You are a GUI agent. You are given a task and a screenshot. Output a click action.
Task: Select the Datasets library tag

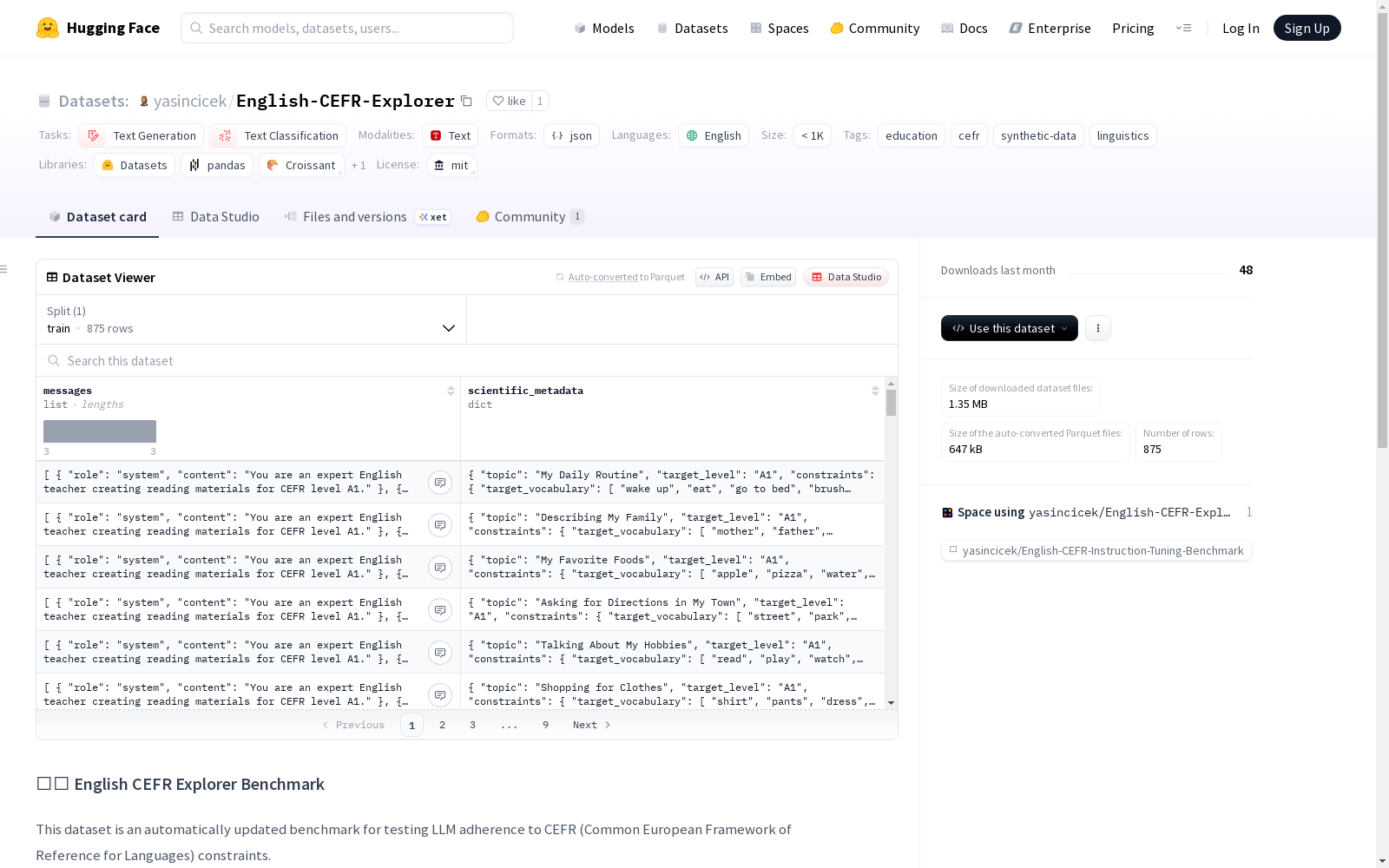pos(135,165)
